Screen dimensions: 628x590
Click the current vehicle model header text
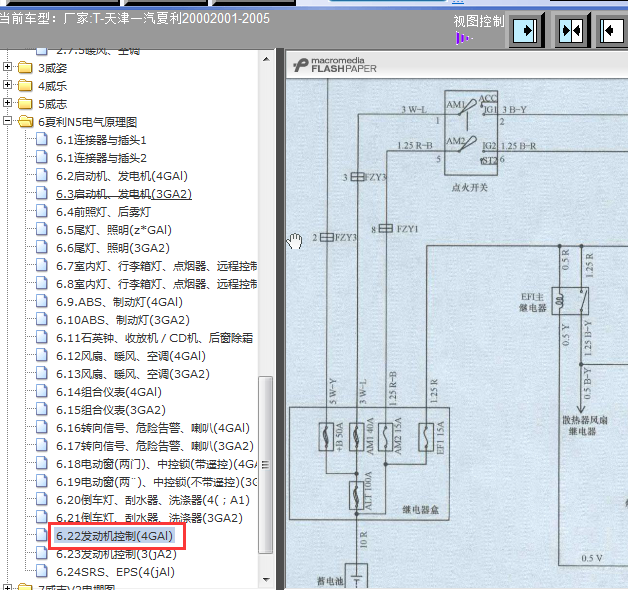point(135,18)
